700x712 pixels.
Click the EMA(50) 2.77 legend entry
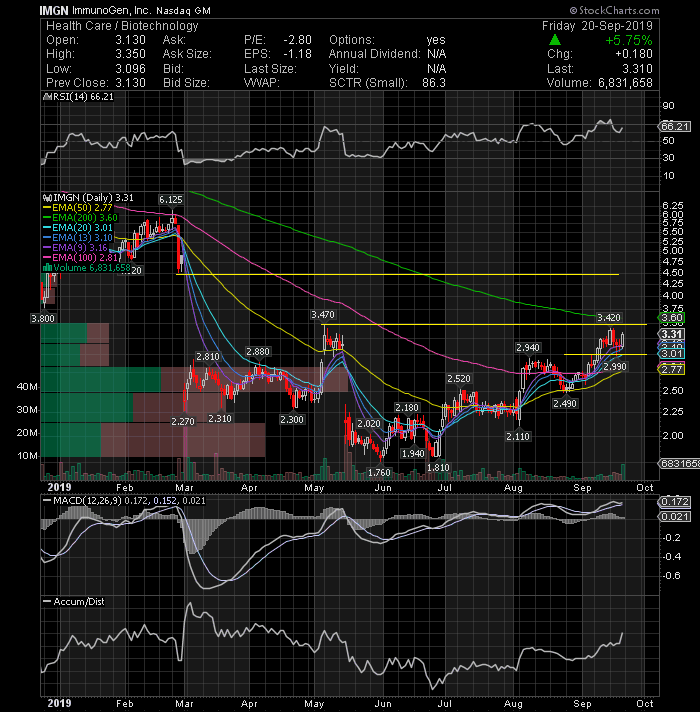78,208
